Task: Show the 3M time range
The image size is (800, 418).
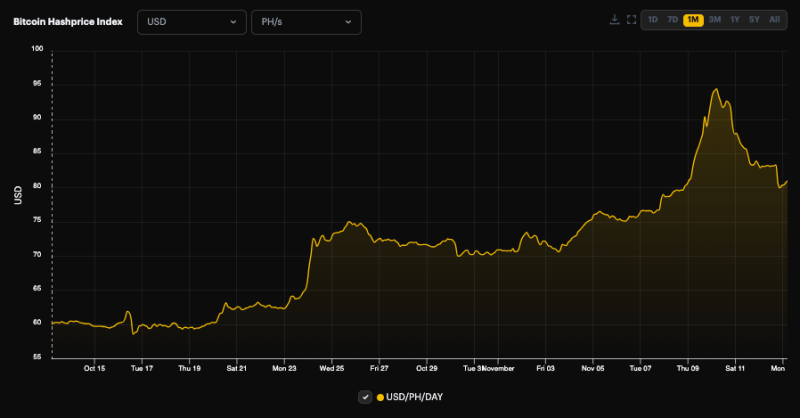Action: coord(714,20)
